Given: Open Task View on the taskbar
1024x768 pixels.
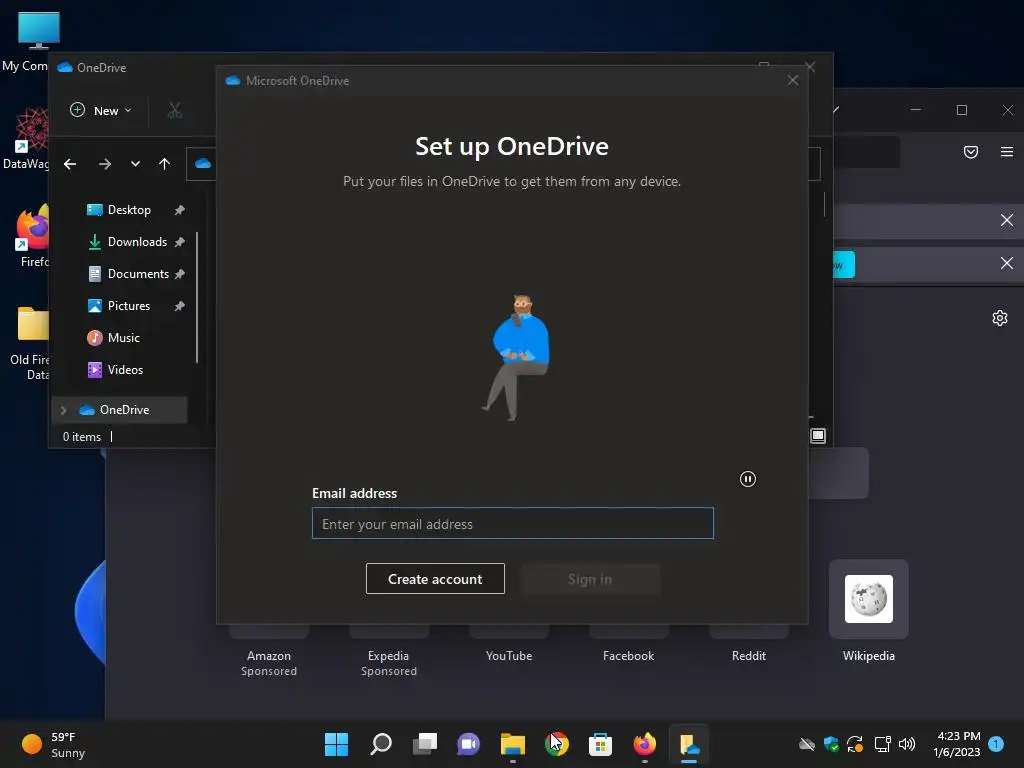Looking at the screenshot, I should [x=424, y=744].
